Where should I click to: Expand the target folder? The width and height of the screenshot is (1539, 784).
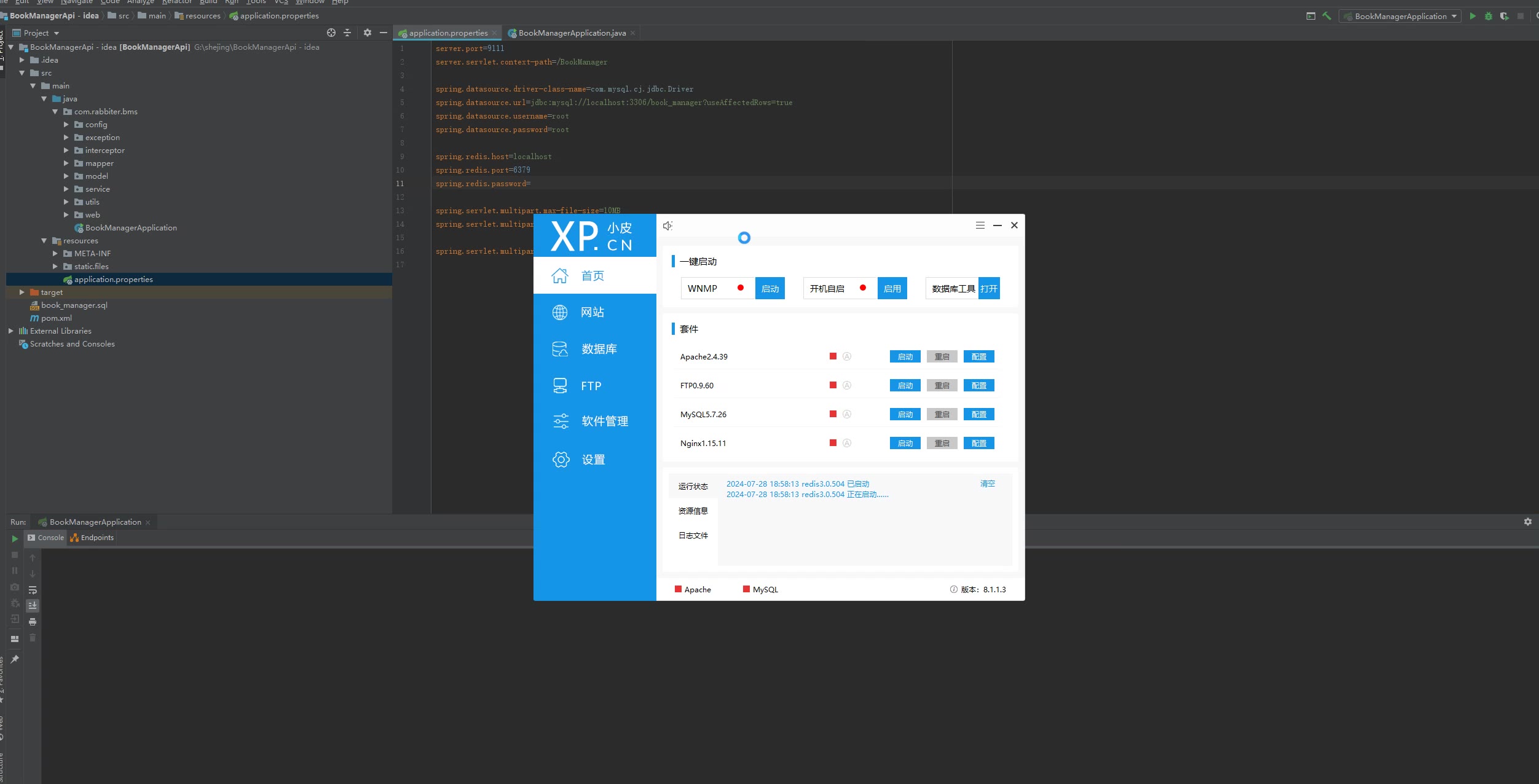[22, 292]
